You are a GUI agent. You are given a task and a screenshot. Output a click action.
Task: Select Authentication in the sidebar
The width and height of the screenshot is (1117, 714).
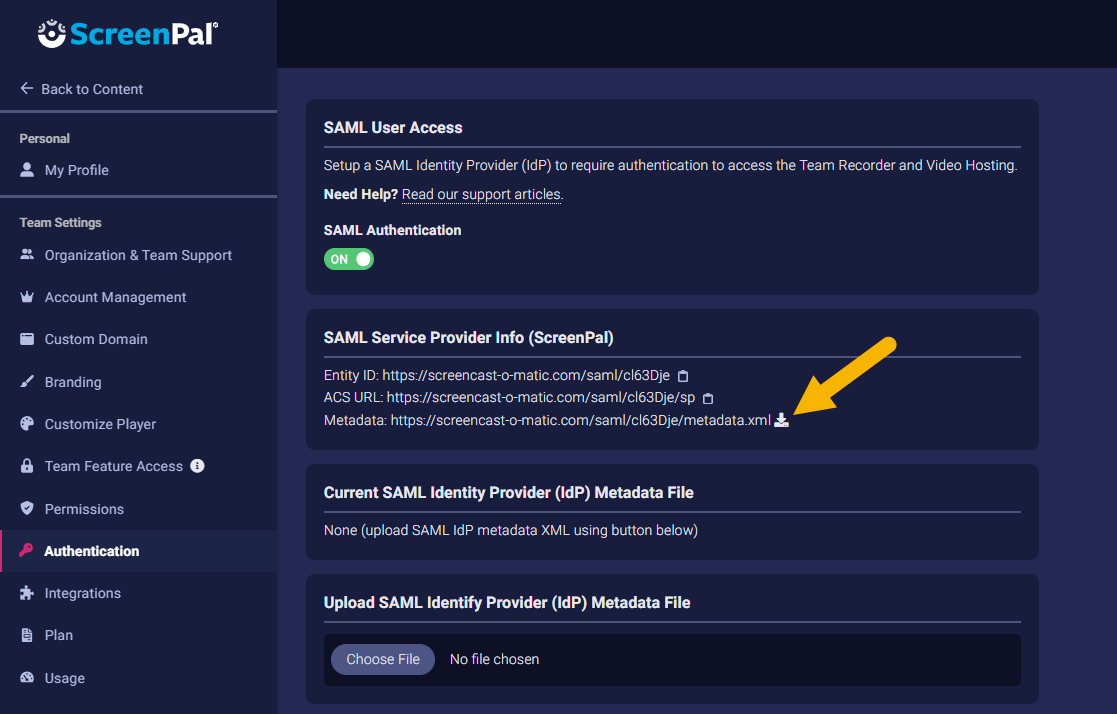pyautogui.click(x=139, y=551)
